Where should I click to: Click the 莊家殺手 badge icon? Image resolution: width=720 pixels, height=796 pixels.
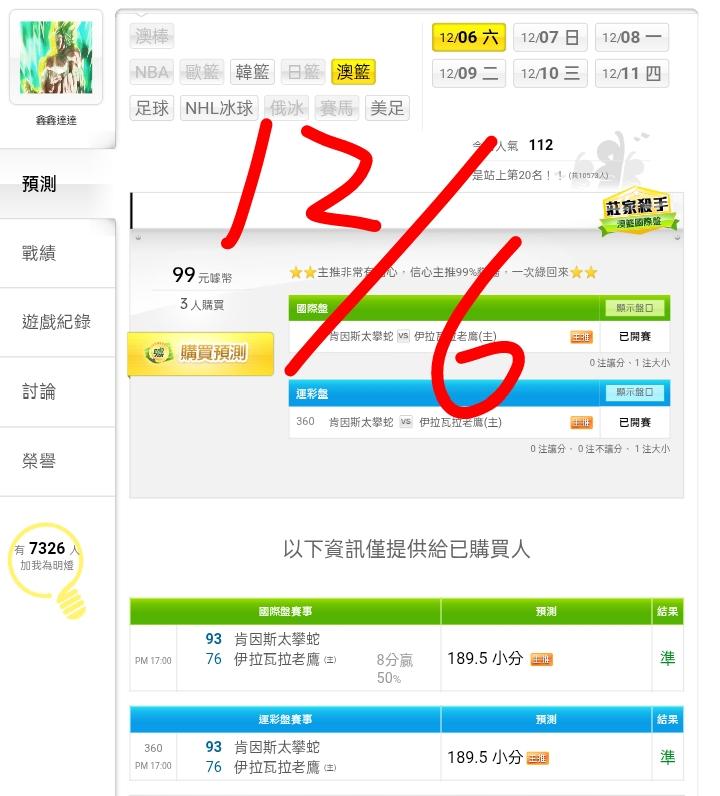pyautogui.click(x=638, y=212)
